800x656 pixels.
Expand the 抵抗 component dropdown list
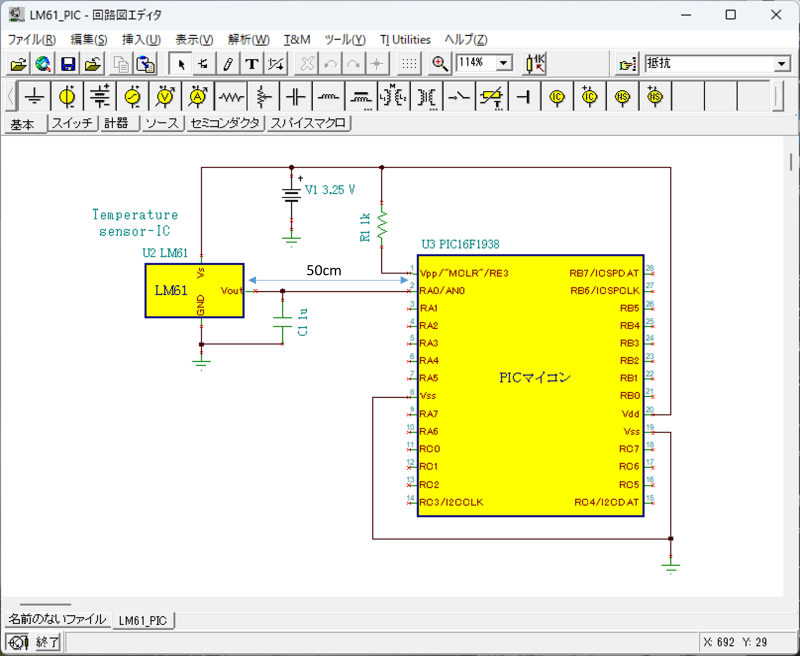[x=781, y=64]
